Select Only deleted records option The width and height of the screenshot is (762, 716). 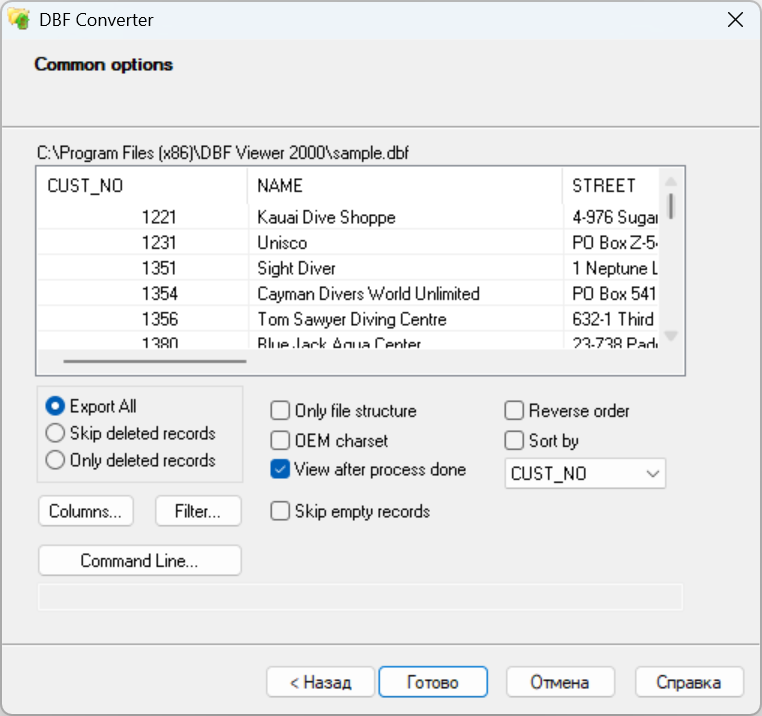point(56,461)
